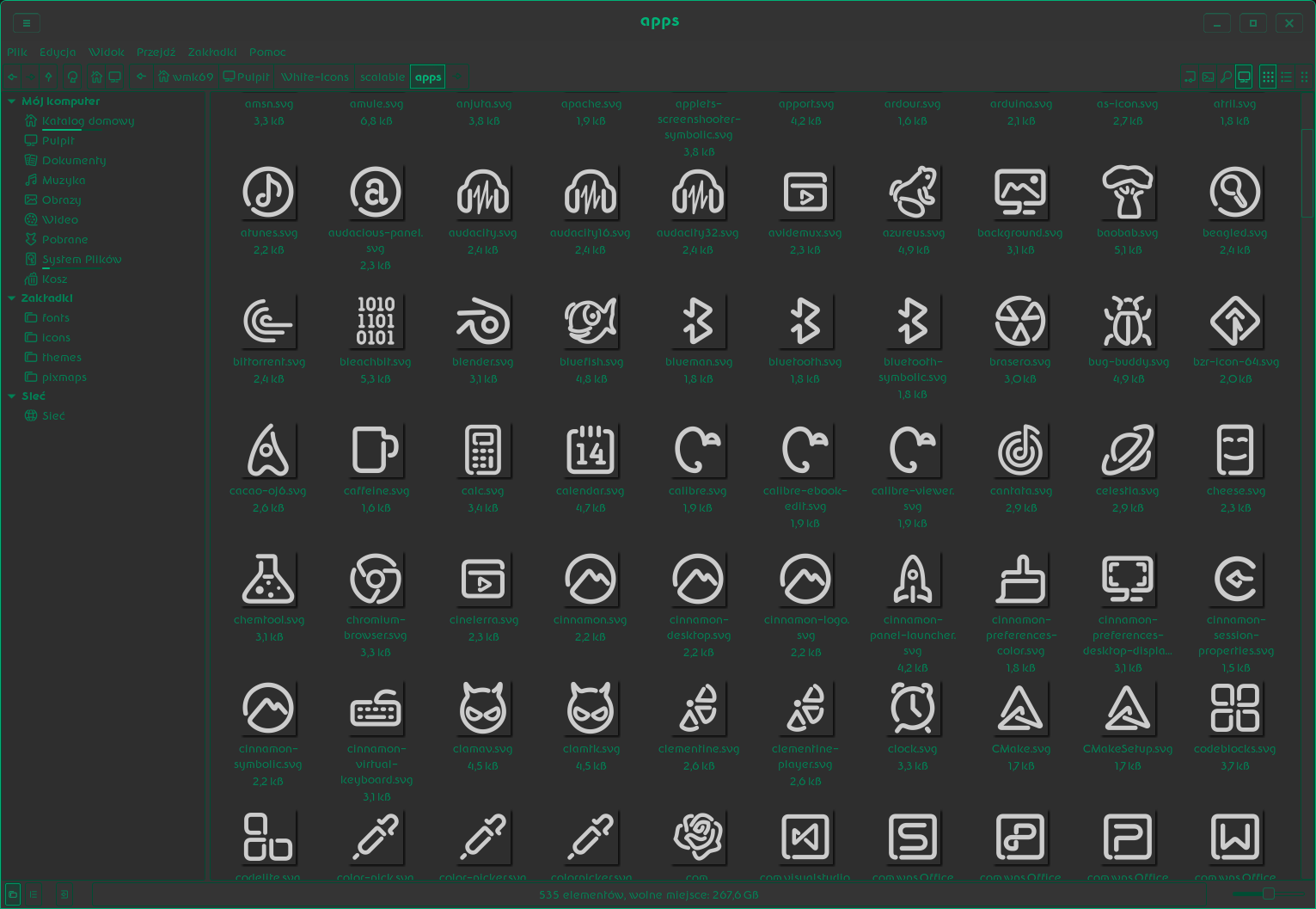The height and width of the screenshot is (909, 1316).
Task: Open the home folder from the toolbar
Action: 96,77
